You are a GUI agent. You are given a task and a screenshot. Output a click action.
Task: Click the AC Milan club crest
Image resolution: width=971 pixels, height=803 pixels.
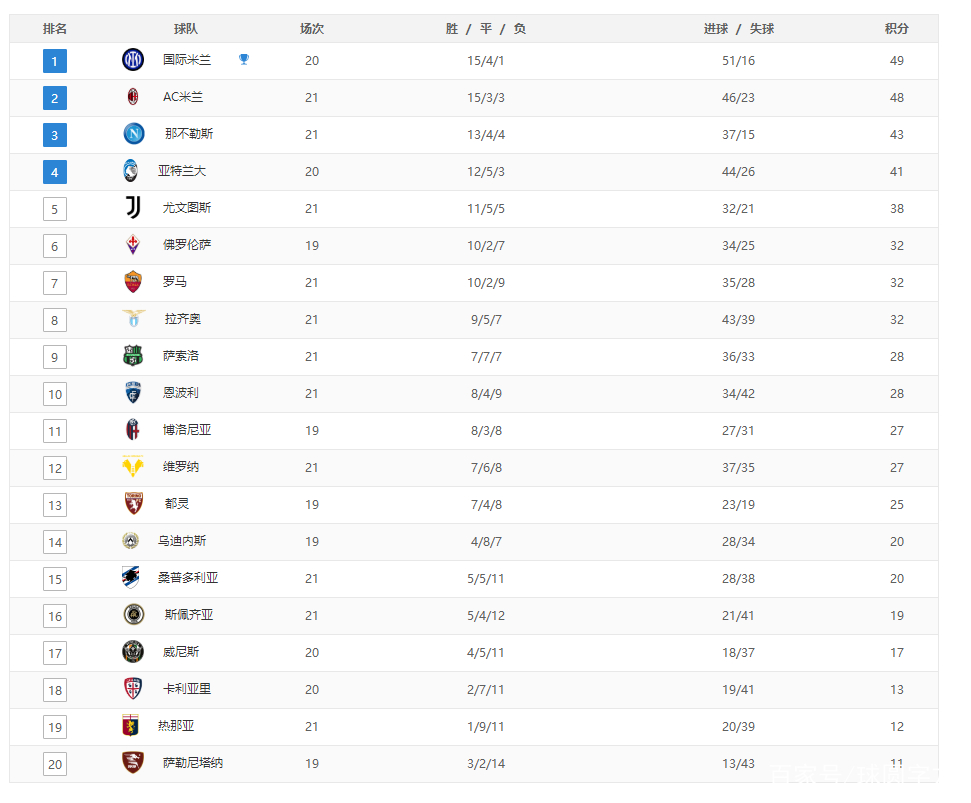click(x=133, y=97)
